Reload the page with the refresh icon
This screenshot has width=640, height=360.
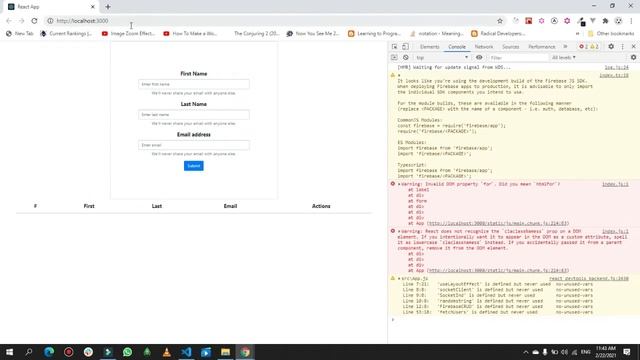click(x=34, y=21)
